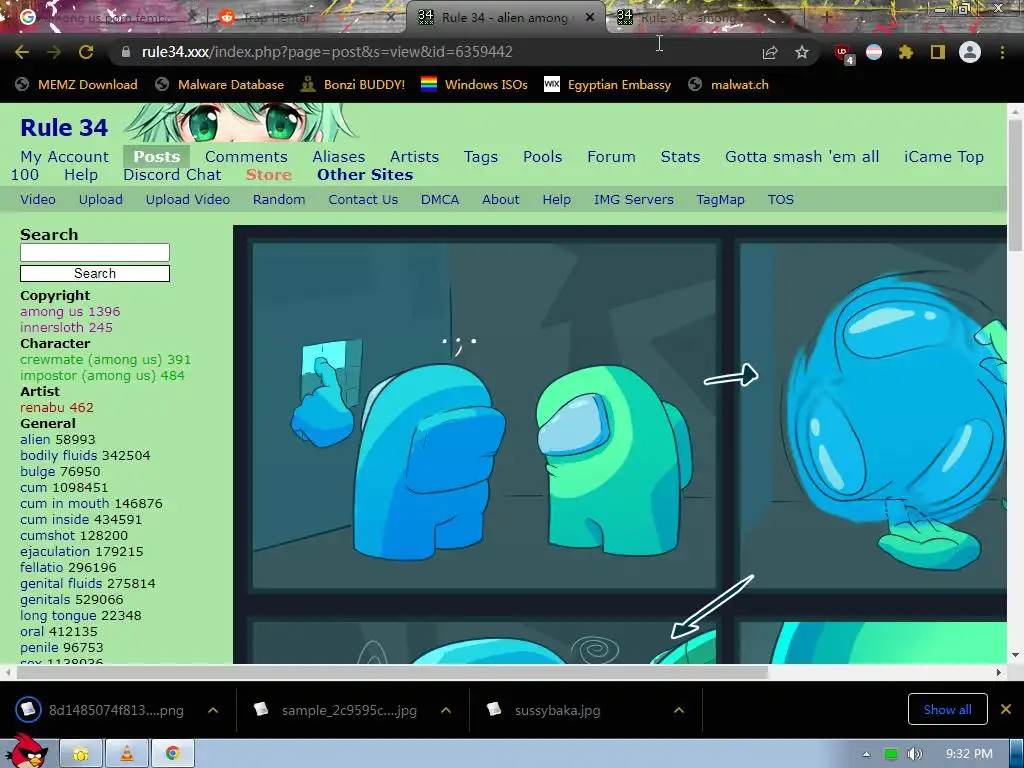Expand options for the sample_2c9595c jpg download
The width and height of the screenshot is (1024, 768).
coord(446,710)
